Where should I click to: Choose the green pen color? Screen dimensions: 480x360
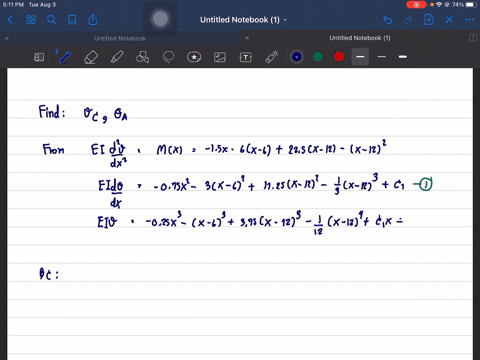[318, 57]
